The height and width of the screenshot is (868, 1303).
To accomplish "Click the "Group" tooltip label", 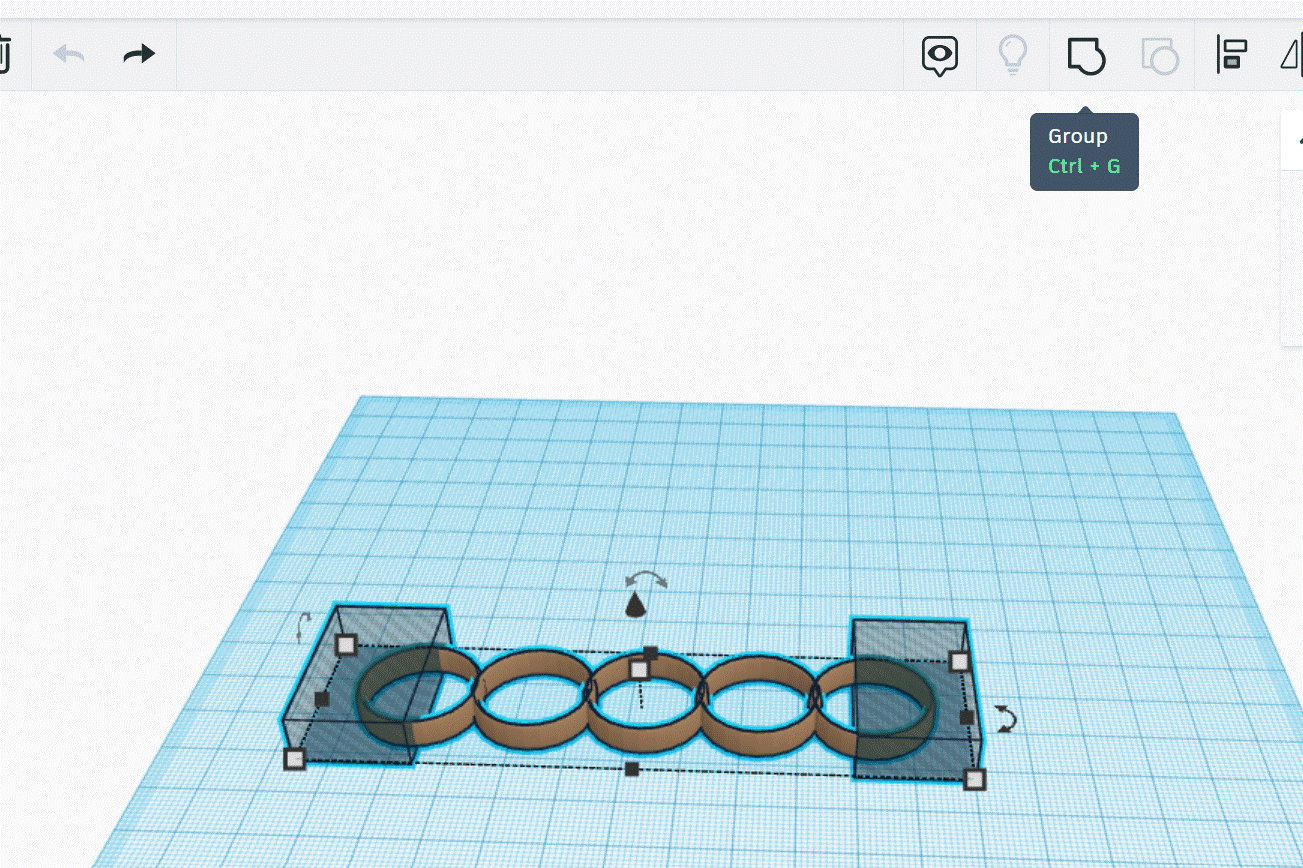I will 1078,137.
